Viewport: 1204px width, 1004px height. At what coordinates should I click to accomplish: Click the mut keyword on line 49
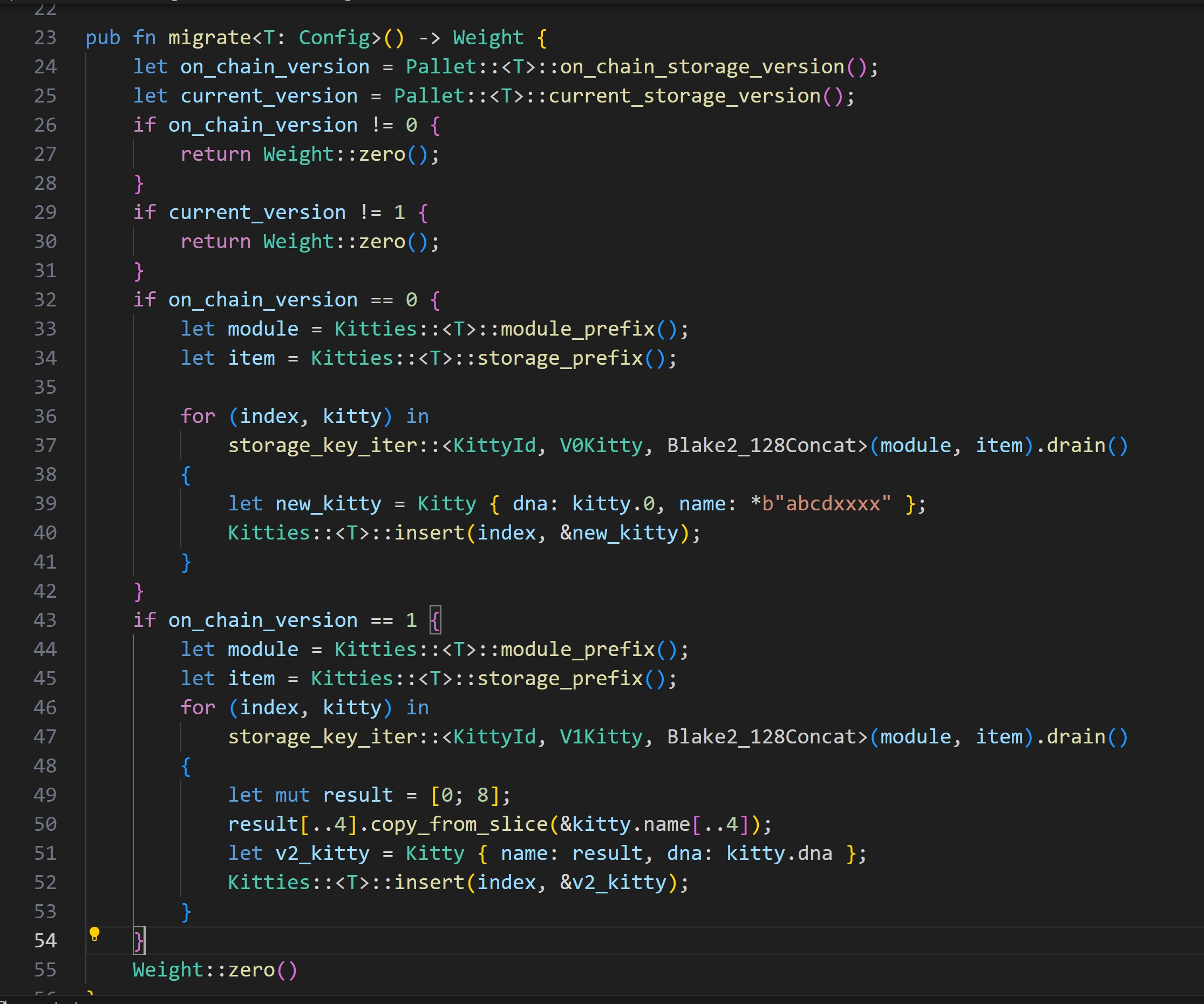click(x=293, y=795)
